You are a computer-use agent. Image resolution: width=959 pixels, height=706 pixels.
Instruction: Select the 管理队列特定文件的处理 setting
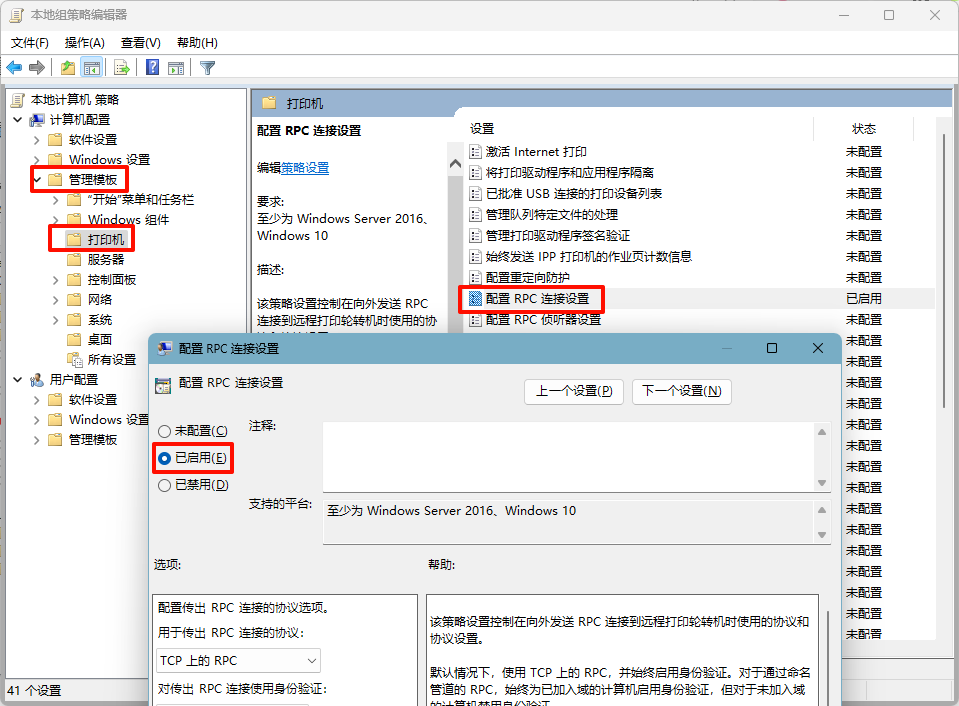552,215
